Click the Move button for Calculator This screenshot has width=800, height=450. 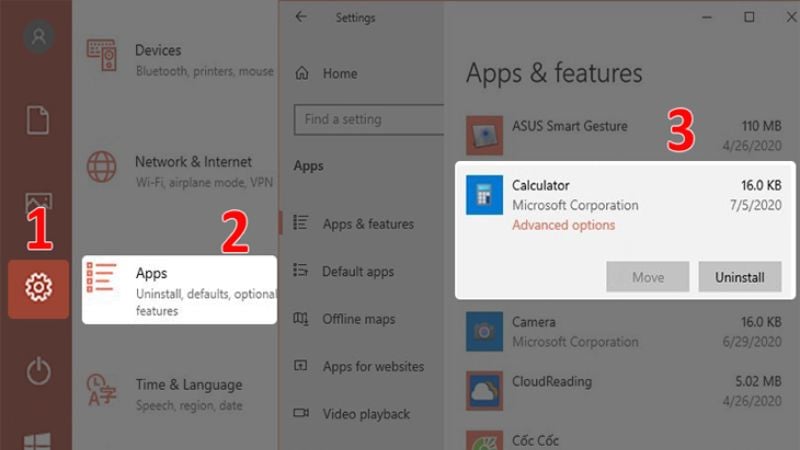pos(648,277)
